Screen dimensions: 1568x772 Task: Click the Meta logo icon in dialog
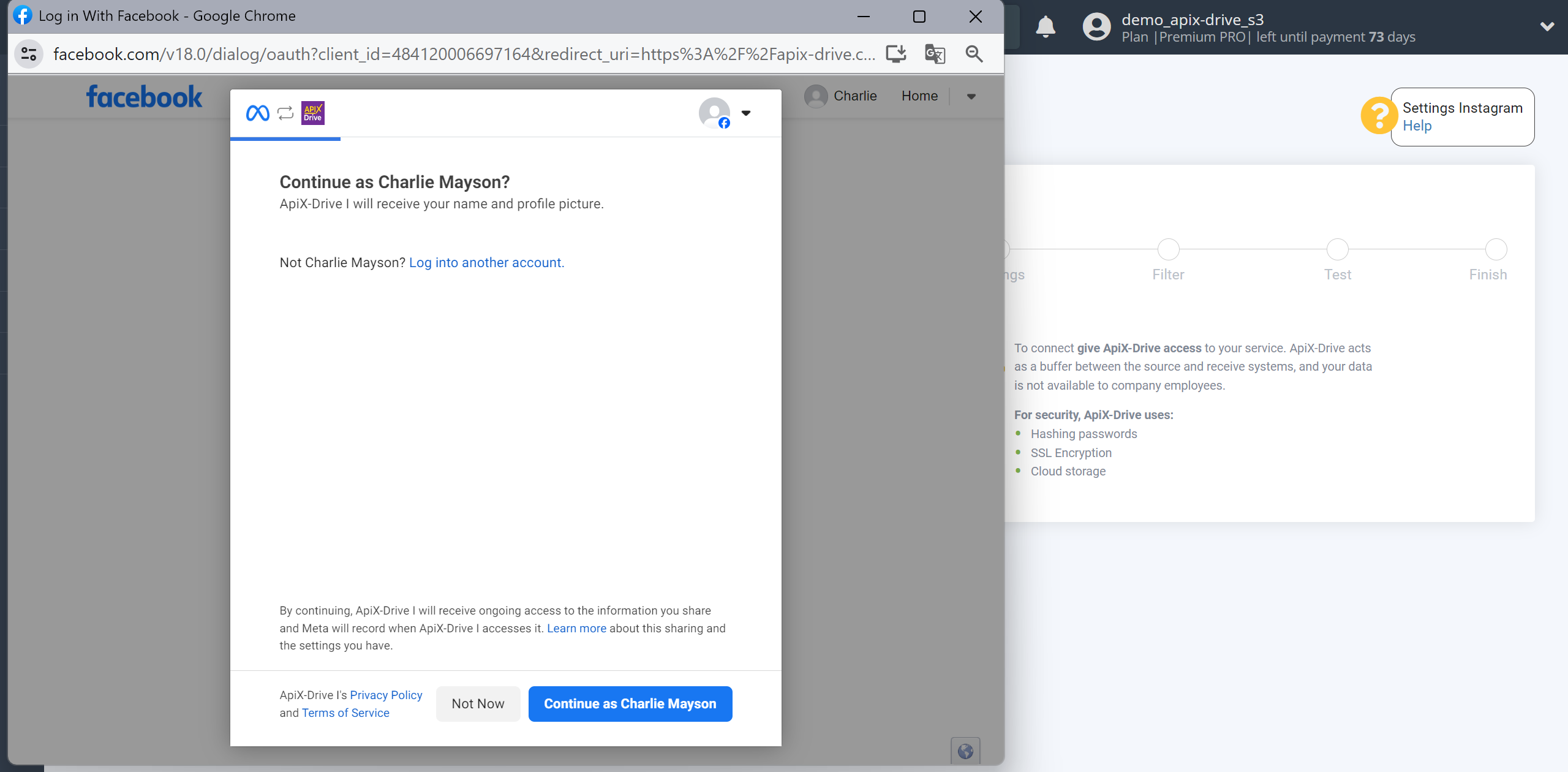point(259,113)
